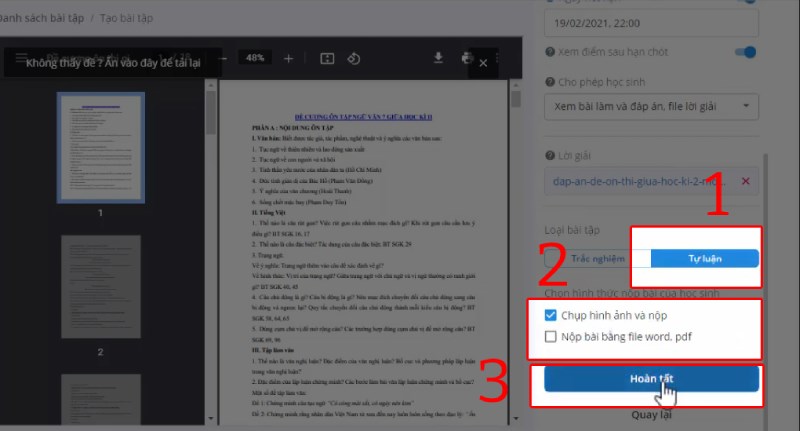
Task: Select PDF page 3 thumbnail
Action: click(x=101, y=399)
